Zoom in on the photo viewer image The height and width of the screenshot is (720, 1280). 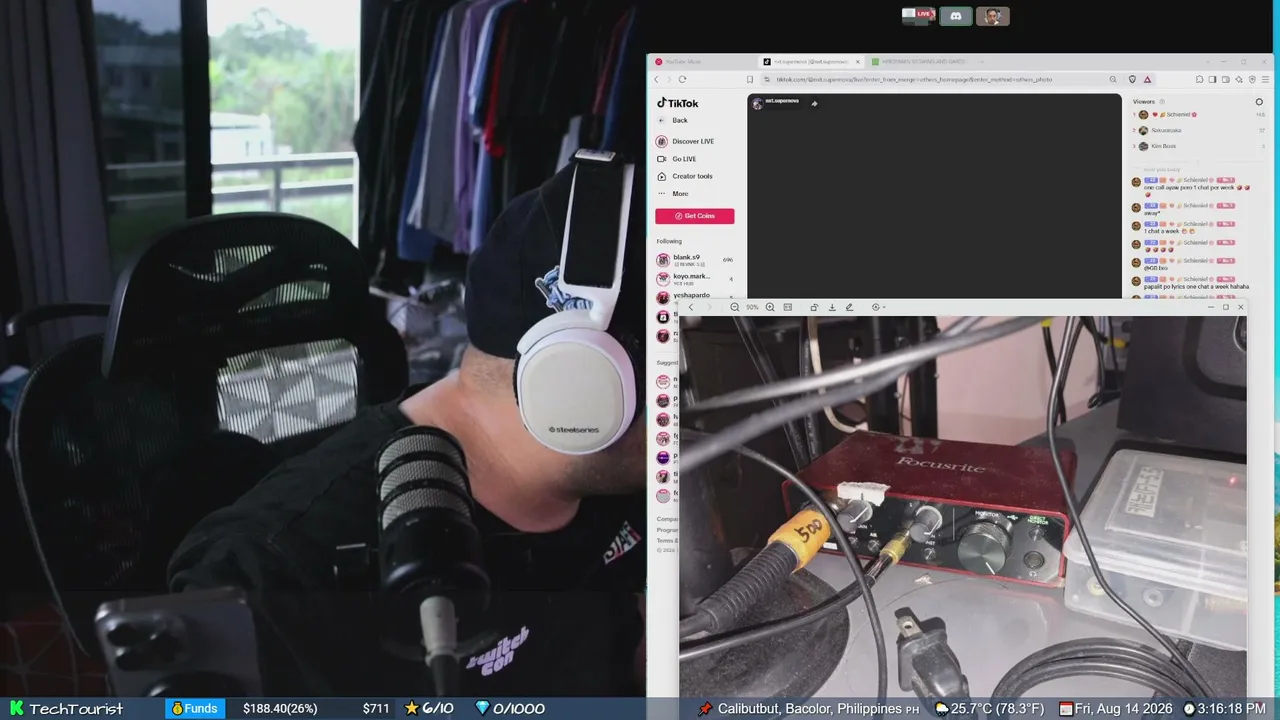(770, 307)
